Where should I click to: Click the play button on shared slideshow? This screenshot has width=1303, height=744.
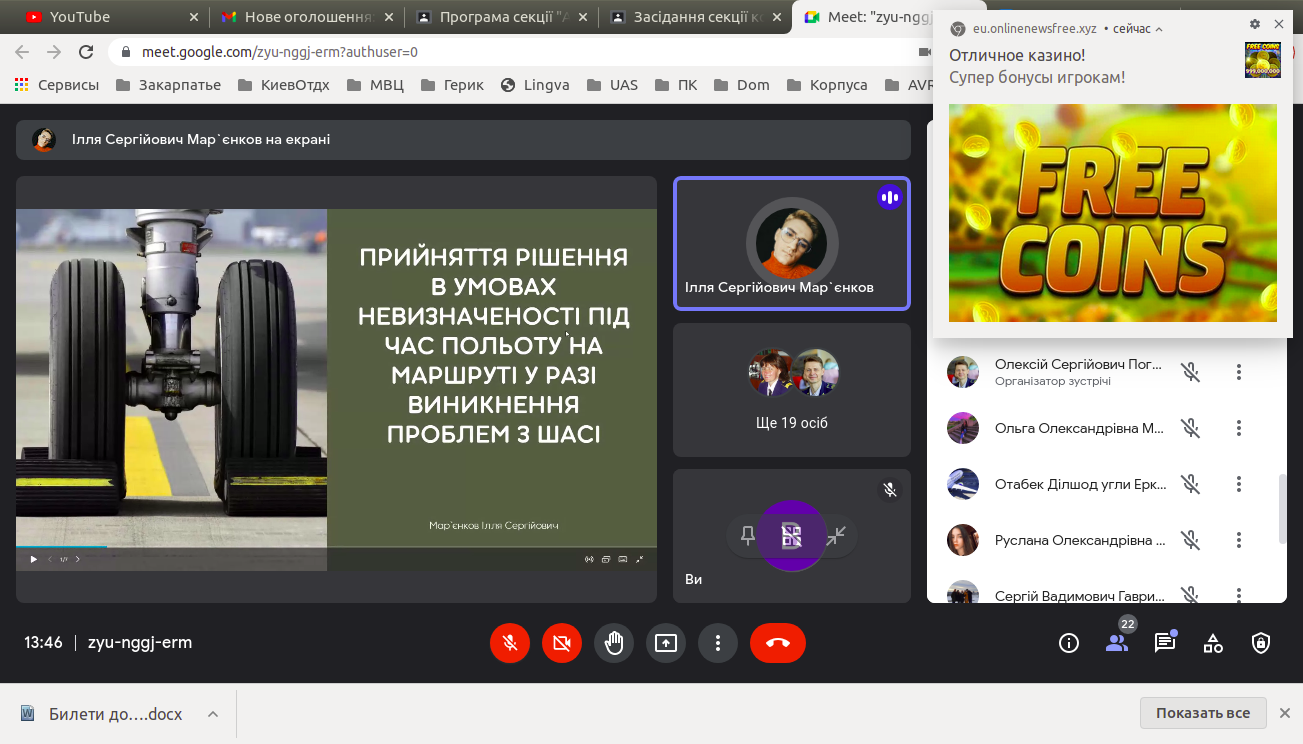click(x=33, y=559)
